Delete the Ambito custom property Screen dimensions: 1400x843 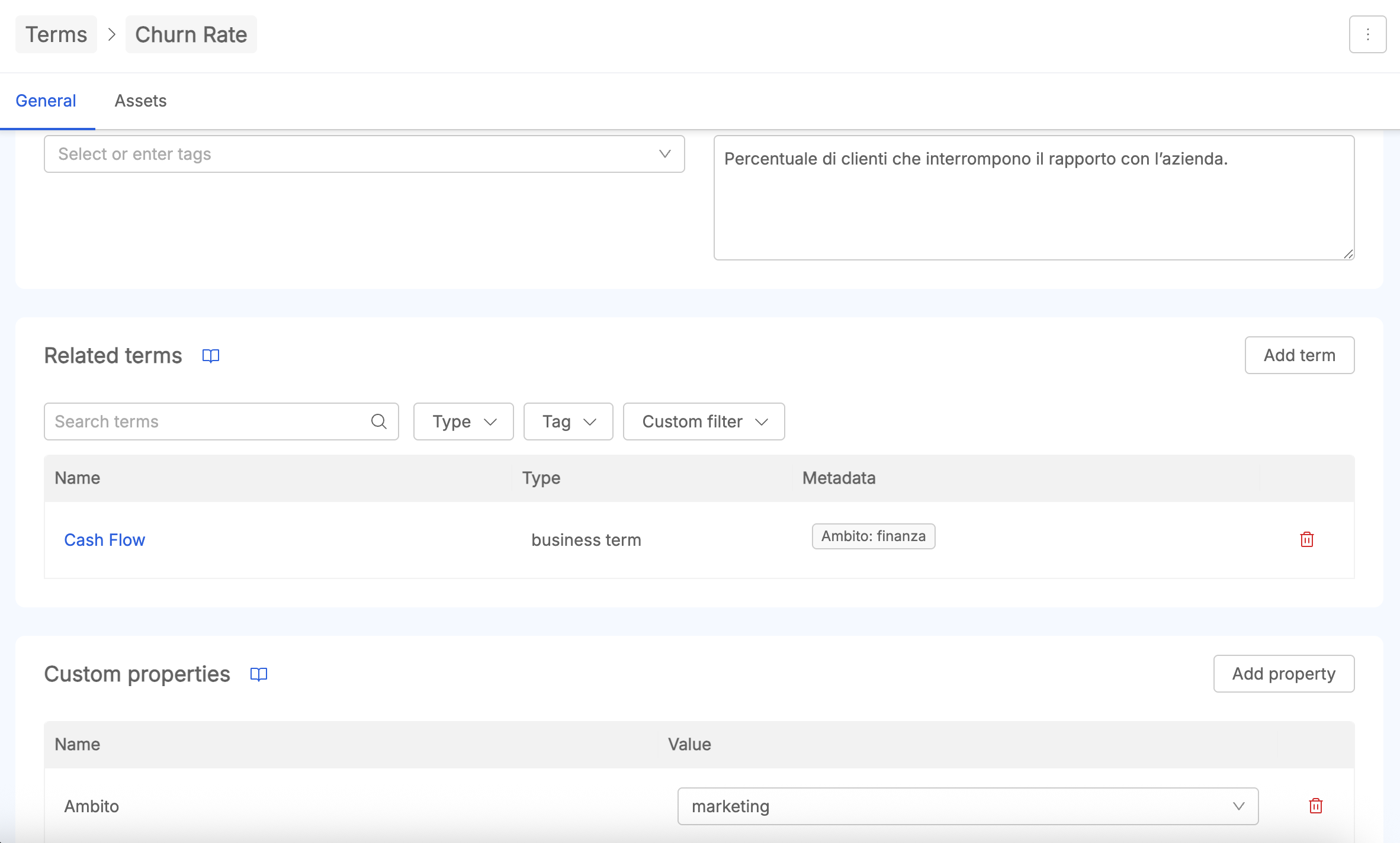click(x=1316, y=806)
